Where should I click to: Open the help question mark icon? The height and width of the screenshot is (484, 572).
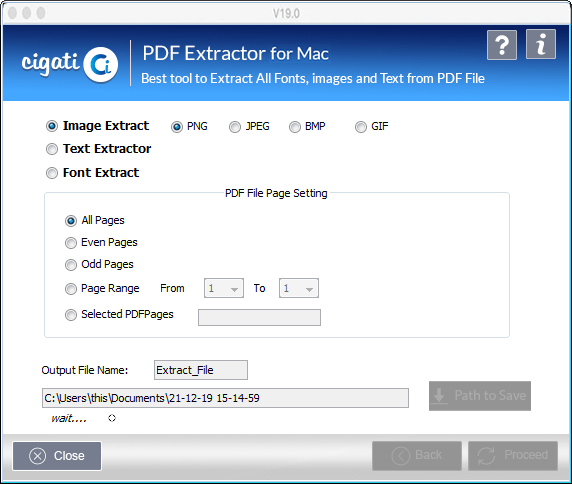tap(502, 45)
